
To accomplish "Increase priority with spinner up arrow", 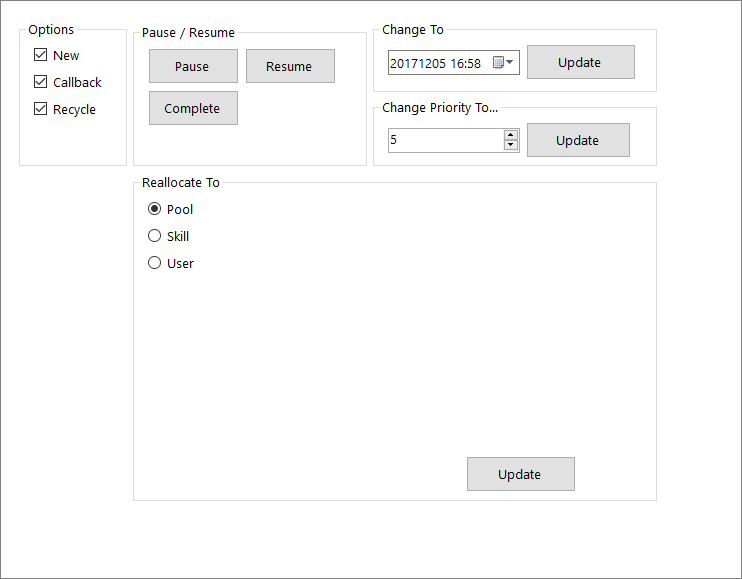I will tap(511, 135).
